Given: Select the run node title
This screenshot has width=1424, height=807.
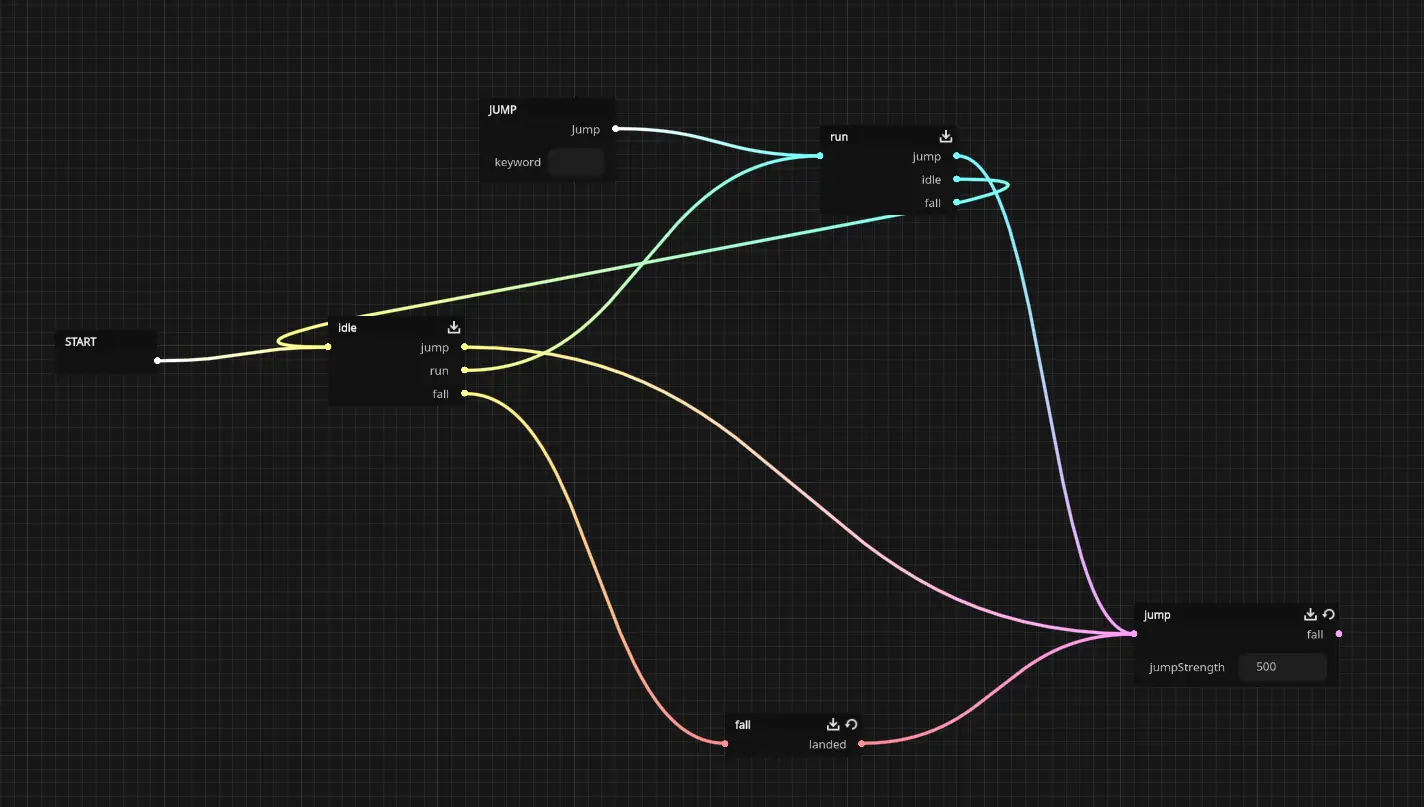Looking at the screenshot, I should [839, 137].
